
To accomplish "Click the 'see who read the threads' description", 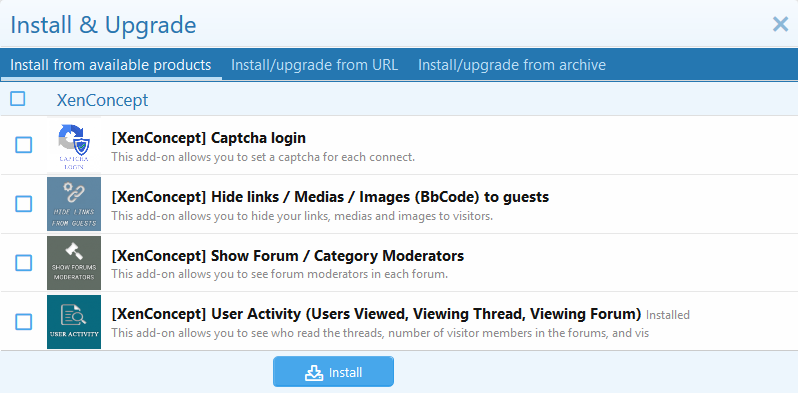I will tap(380, 333).
